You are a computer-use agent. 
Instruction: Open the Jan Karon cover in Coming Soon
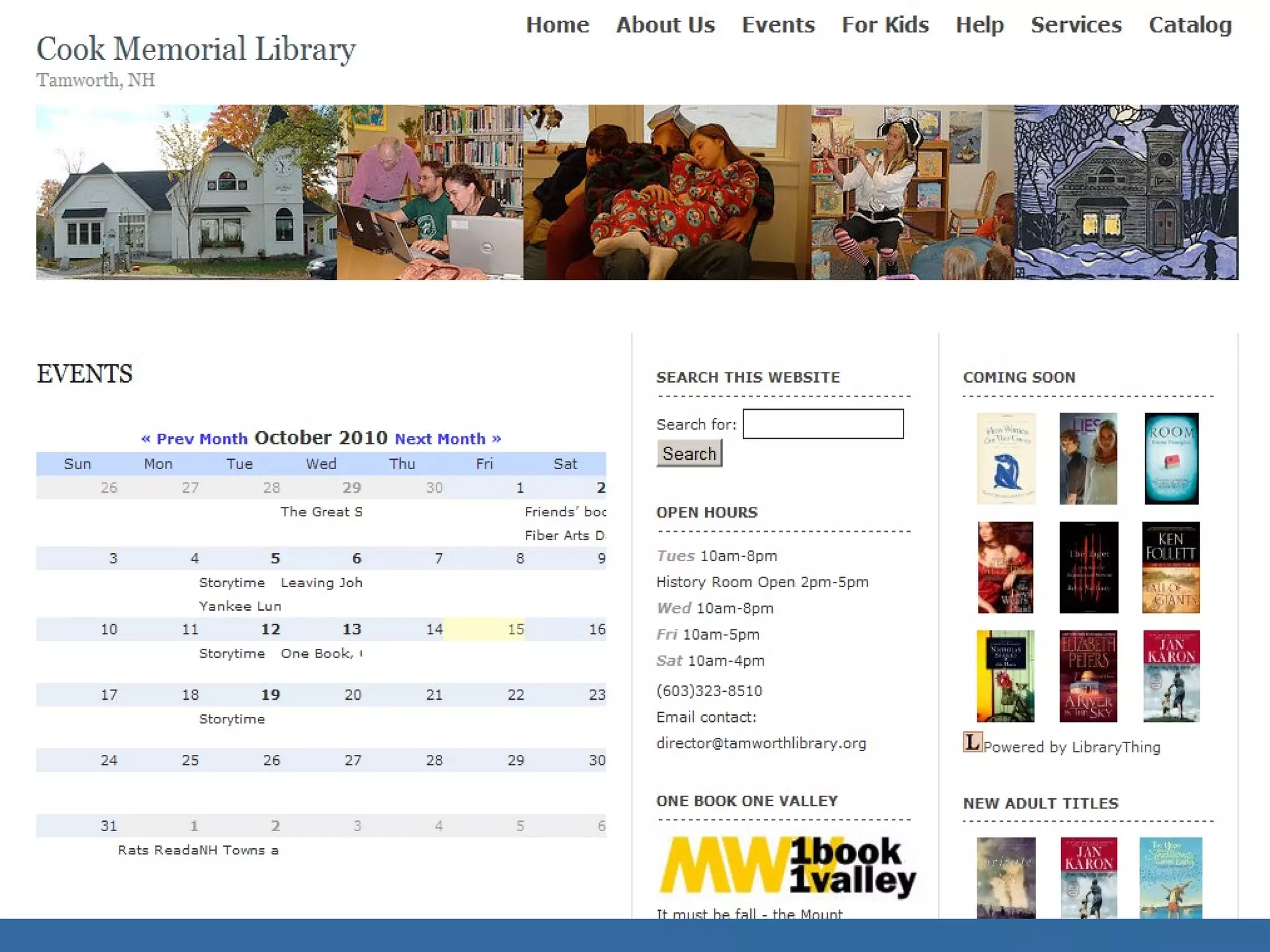coord(1171,676)
